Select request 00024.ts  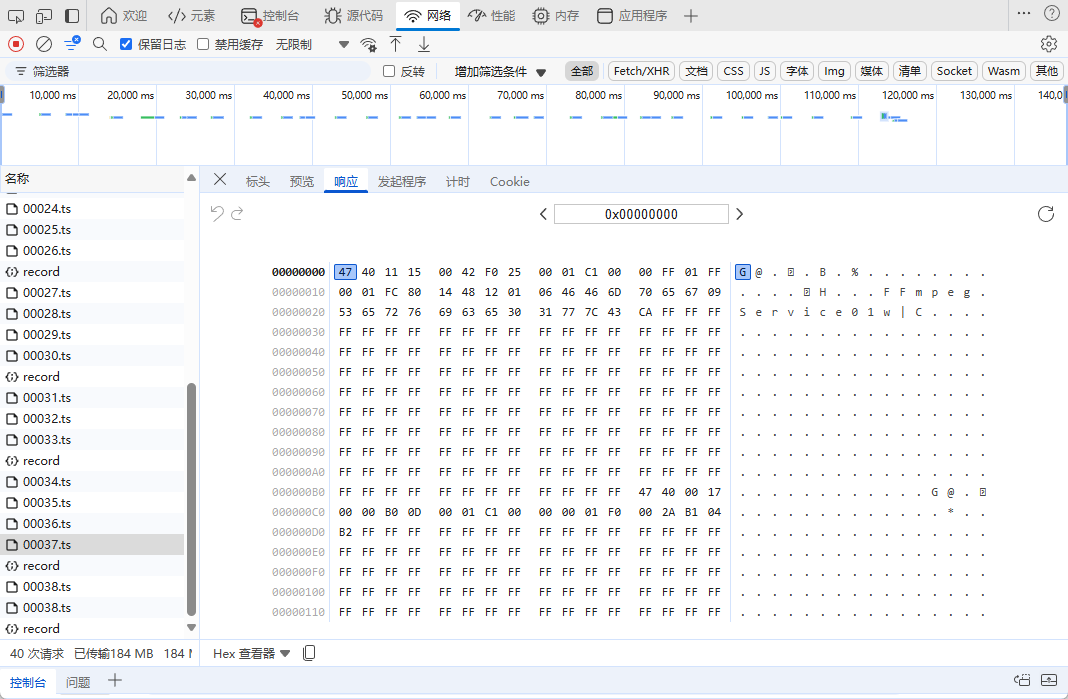pos(92,208)
